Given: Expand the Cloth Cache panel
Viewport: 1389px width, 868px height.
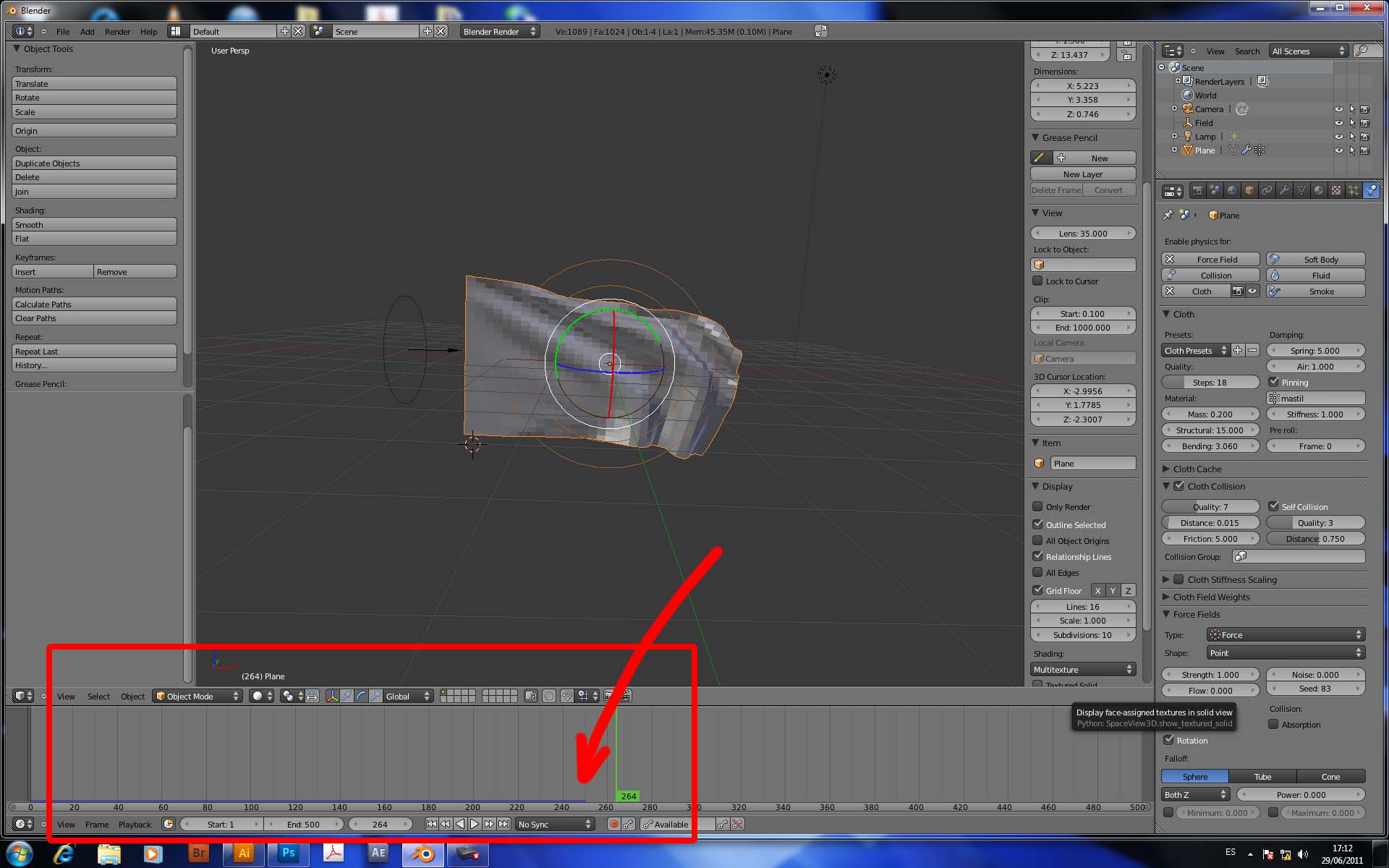Looking at the screenshot, I should point(1197,469).
